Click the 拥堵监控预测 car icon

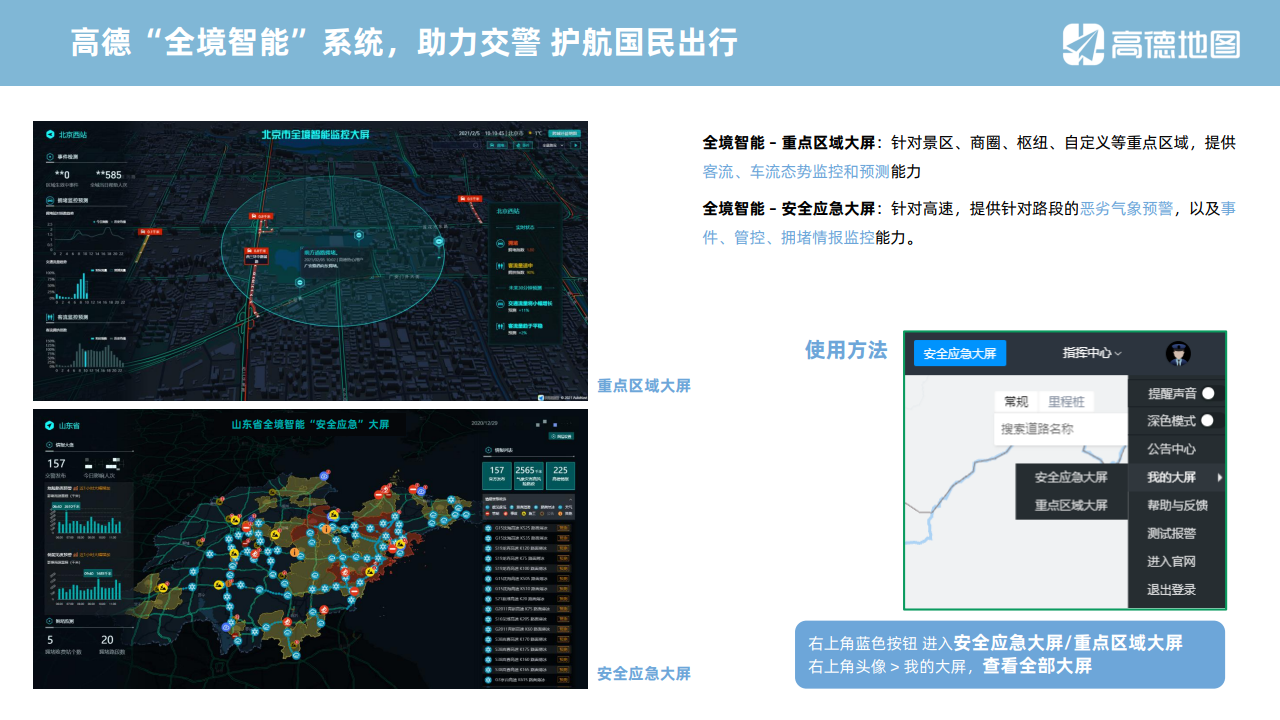point(50,200)
